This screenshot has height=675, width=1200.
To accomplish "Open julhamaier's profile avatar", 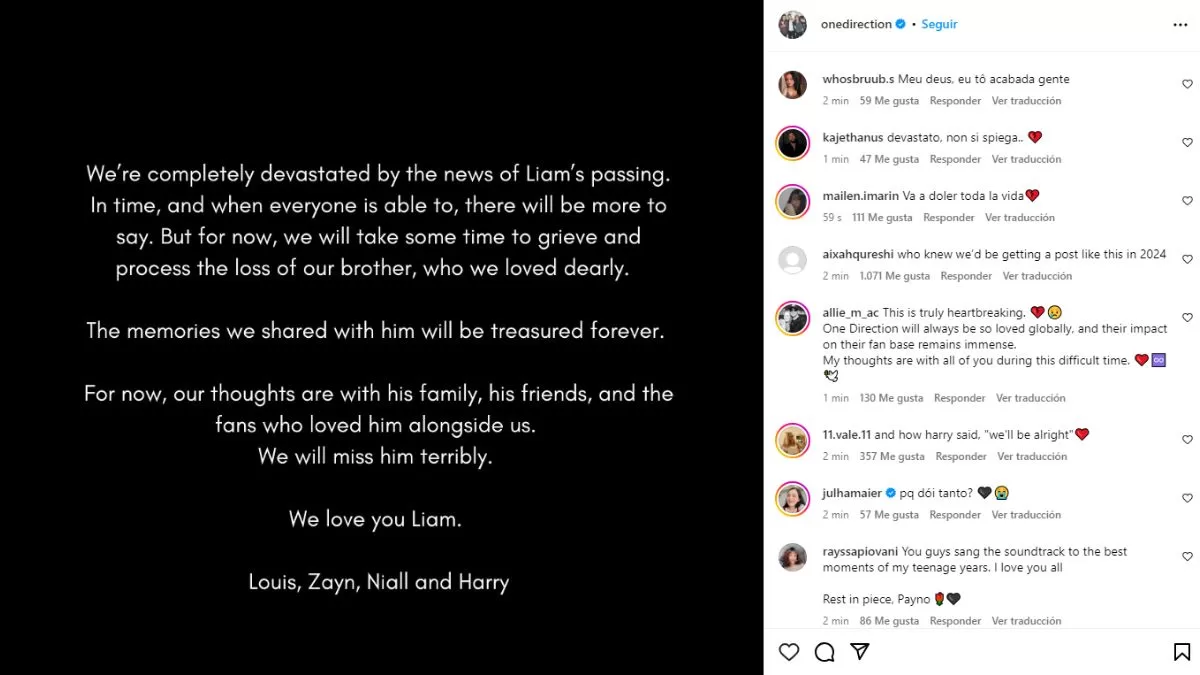I will coord(793,498).
